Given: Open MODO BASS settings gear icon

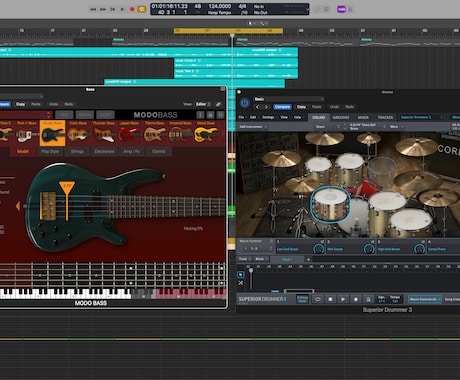Looking at the screenshot, I should (220, 115).
